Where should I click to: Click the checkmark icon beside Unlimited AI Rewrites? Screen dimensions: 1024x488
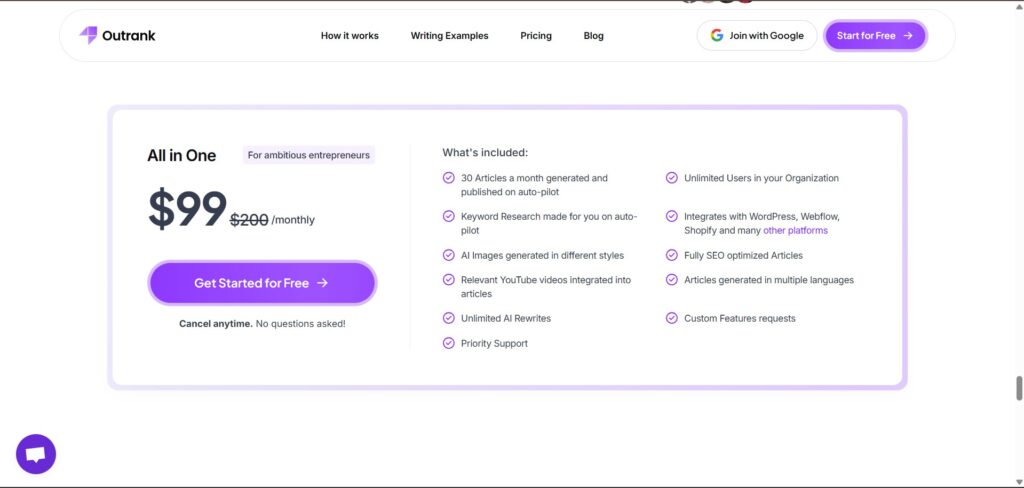pos(449,318)
